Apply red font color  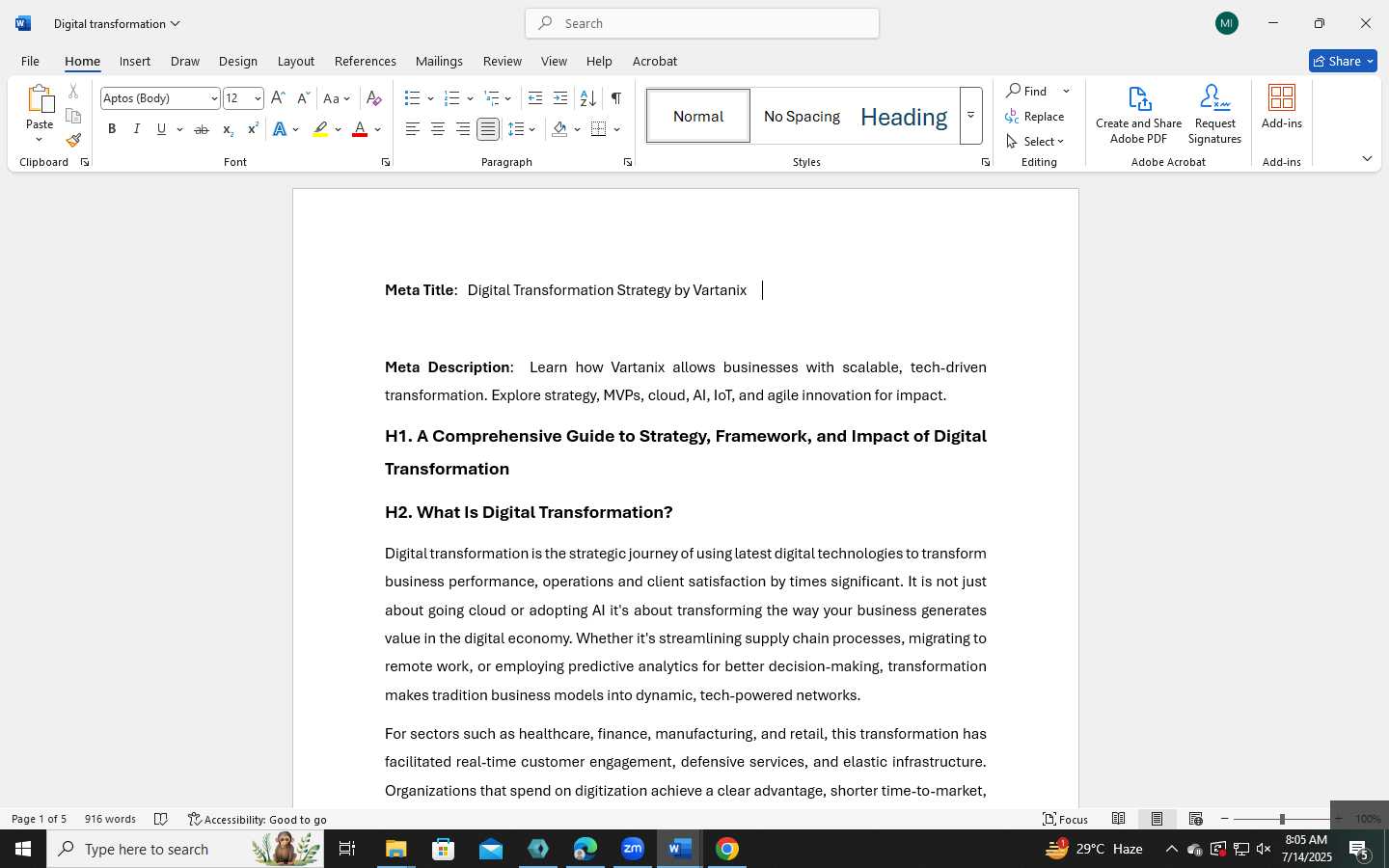tap(360, 129)
